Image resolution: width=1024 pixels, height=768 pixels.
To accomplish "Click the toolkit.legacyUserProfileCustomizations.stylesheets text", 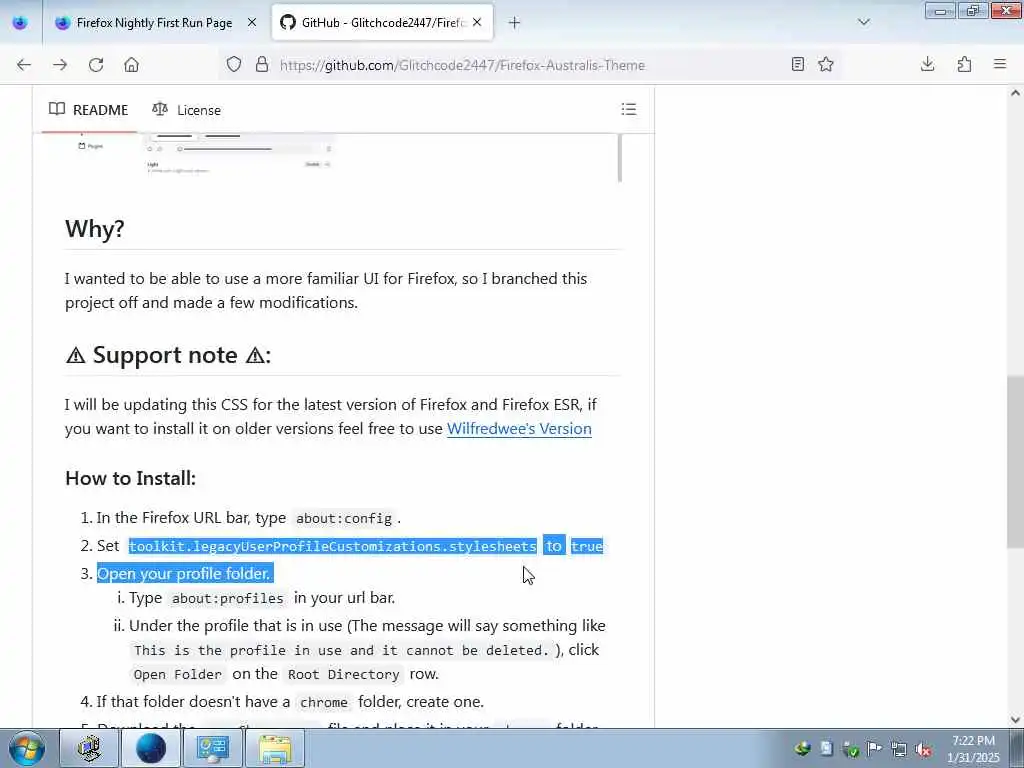I will 332,546.
